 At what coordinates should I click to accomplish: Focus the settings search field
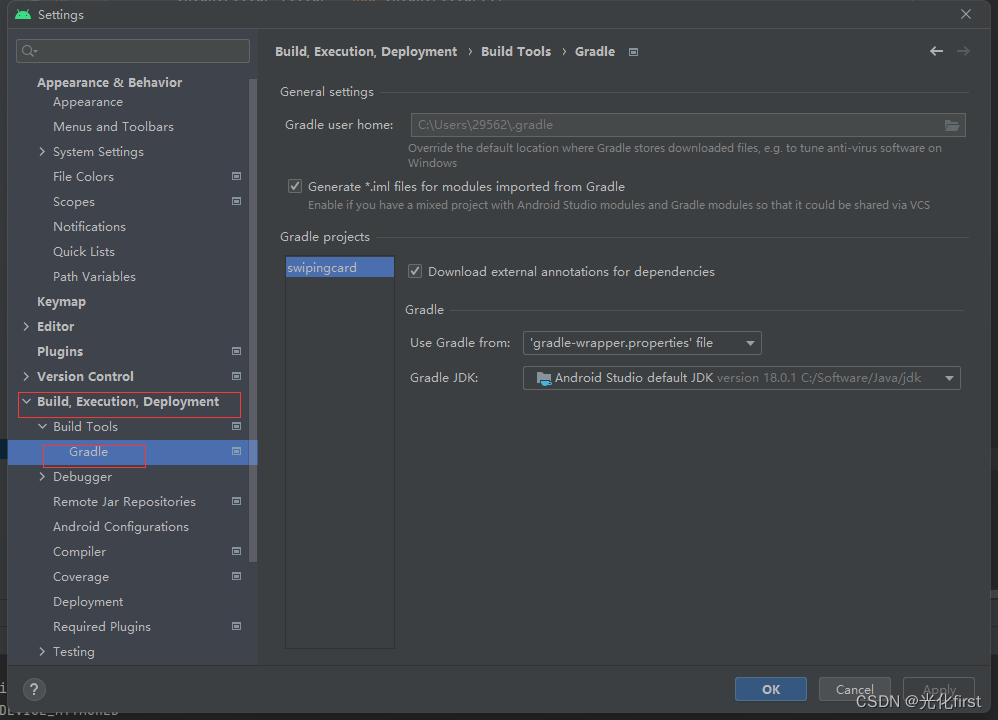[133, 51]
